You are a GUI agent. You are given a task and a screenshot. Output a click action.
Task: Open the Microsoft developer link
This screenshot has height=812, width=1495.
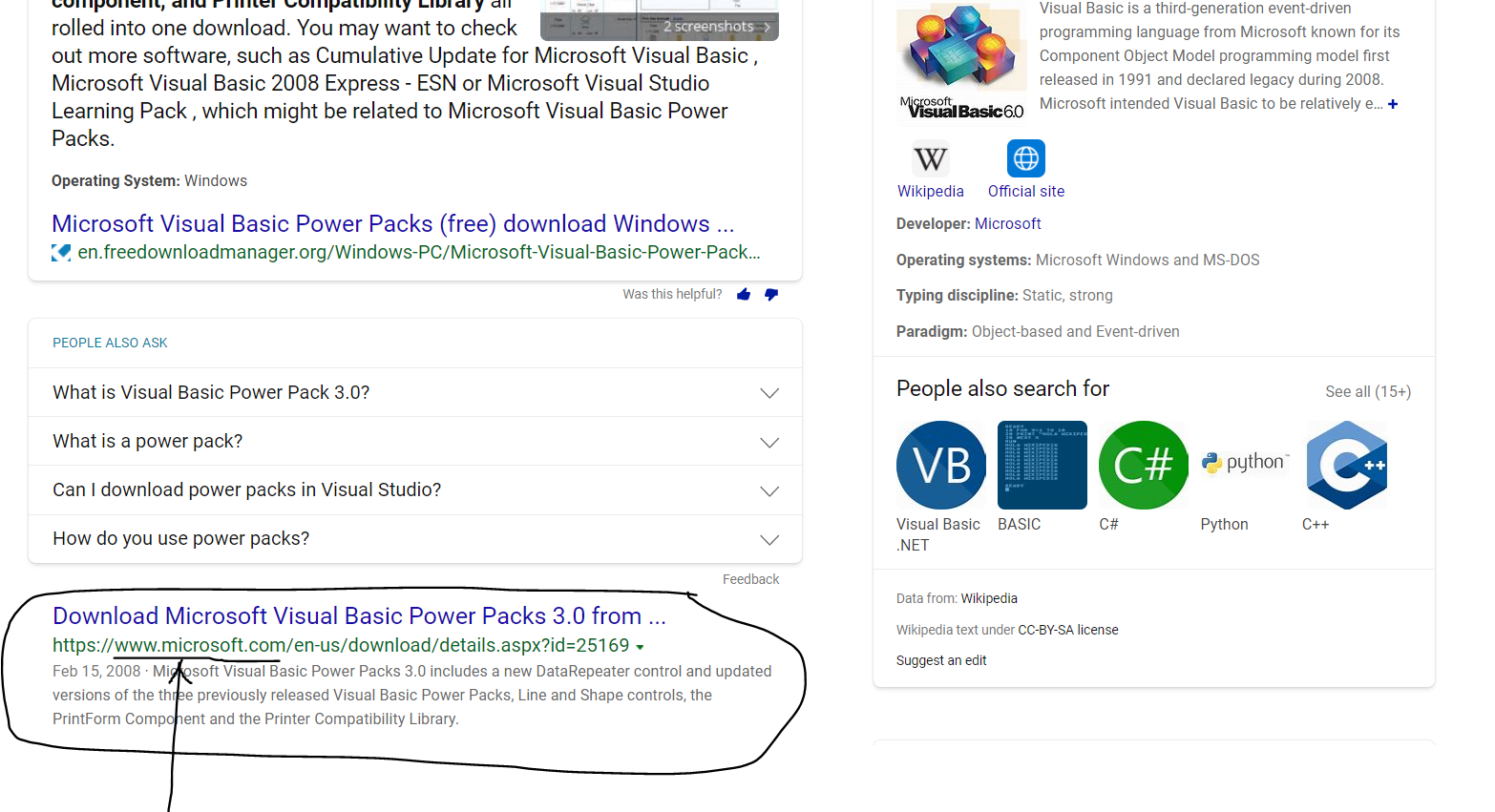click(x=1008, y=223)
